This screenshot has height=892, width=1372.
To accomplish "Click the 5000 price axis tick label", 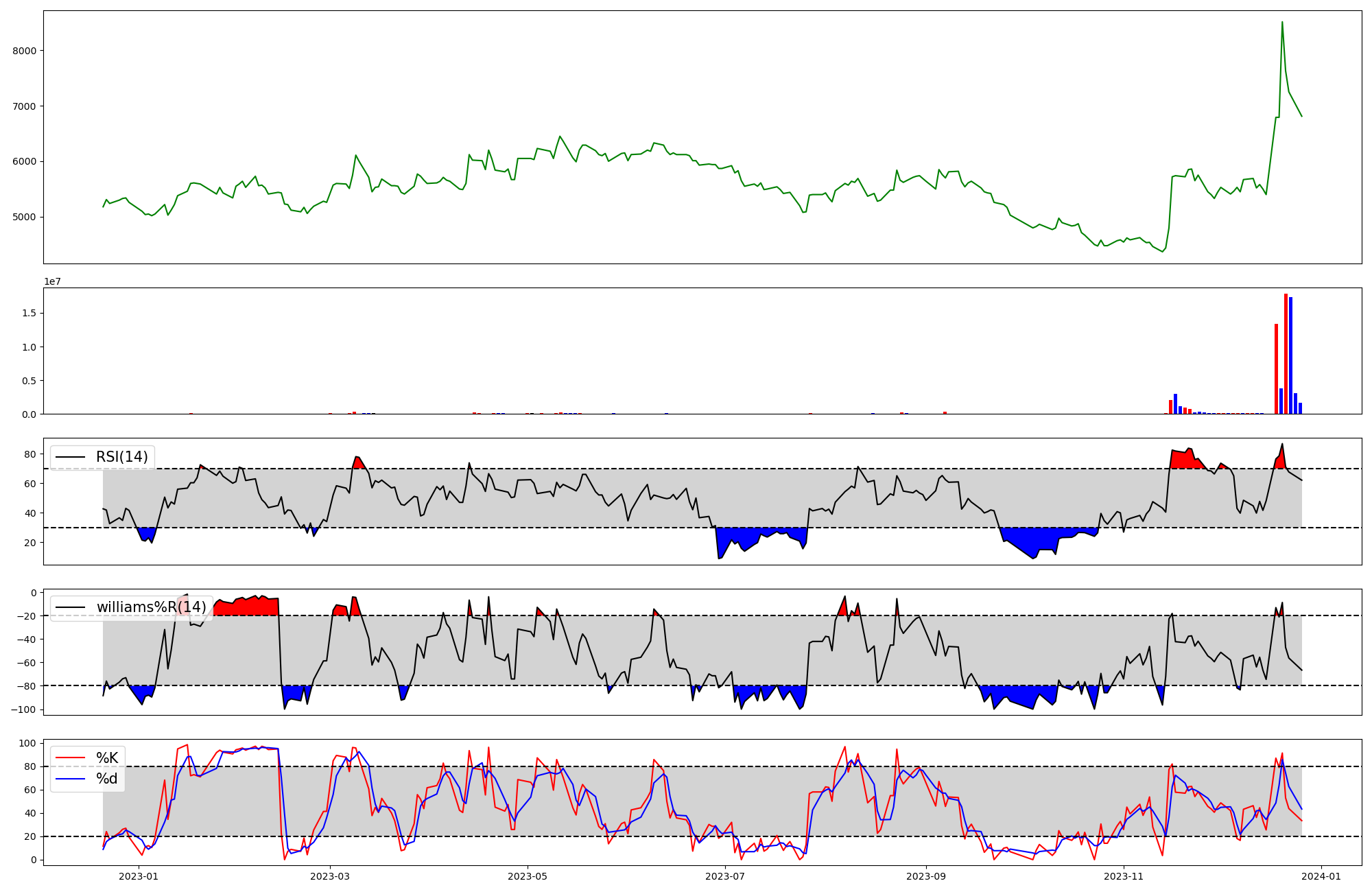I will [x=25, y=218].
